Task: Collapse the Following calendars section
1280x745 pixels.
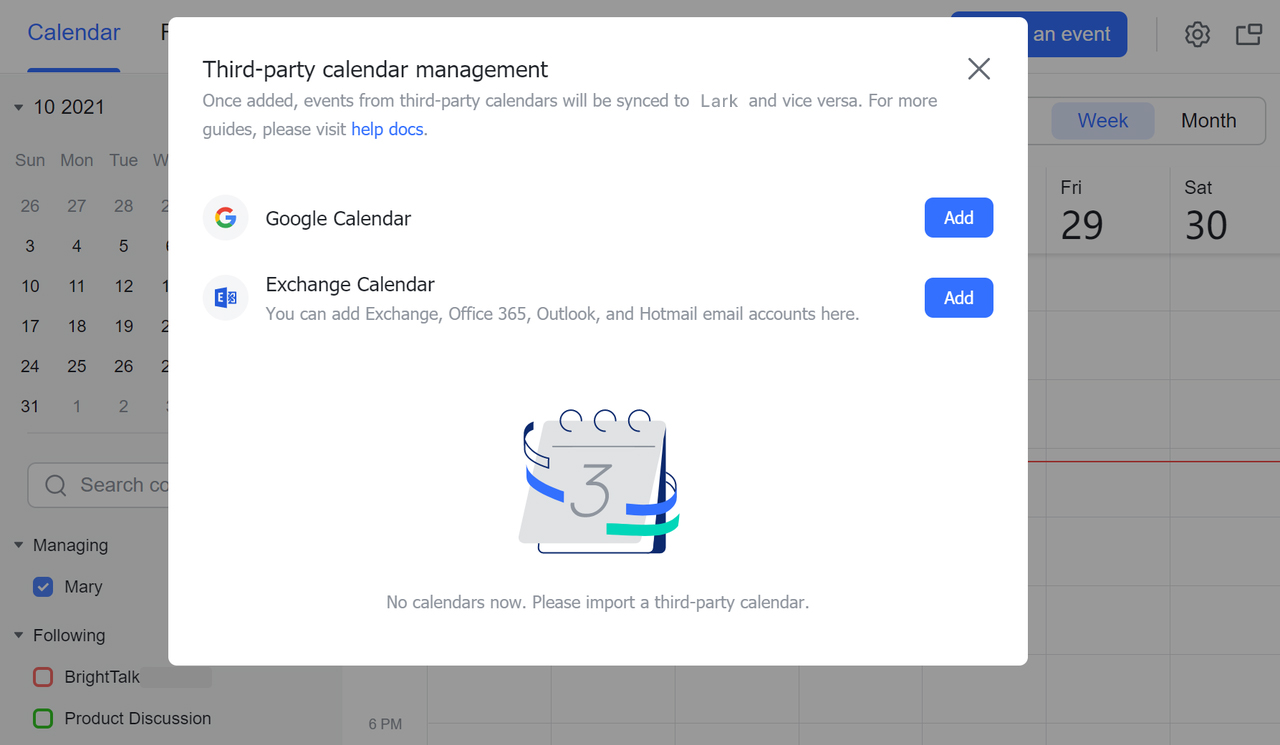Action: click(19, 635)
